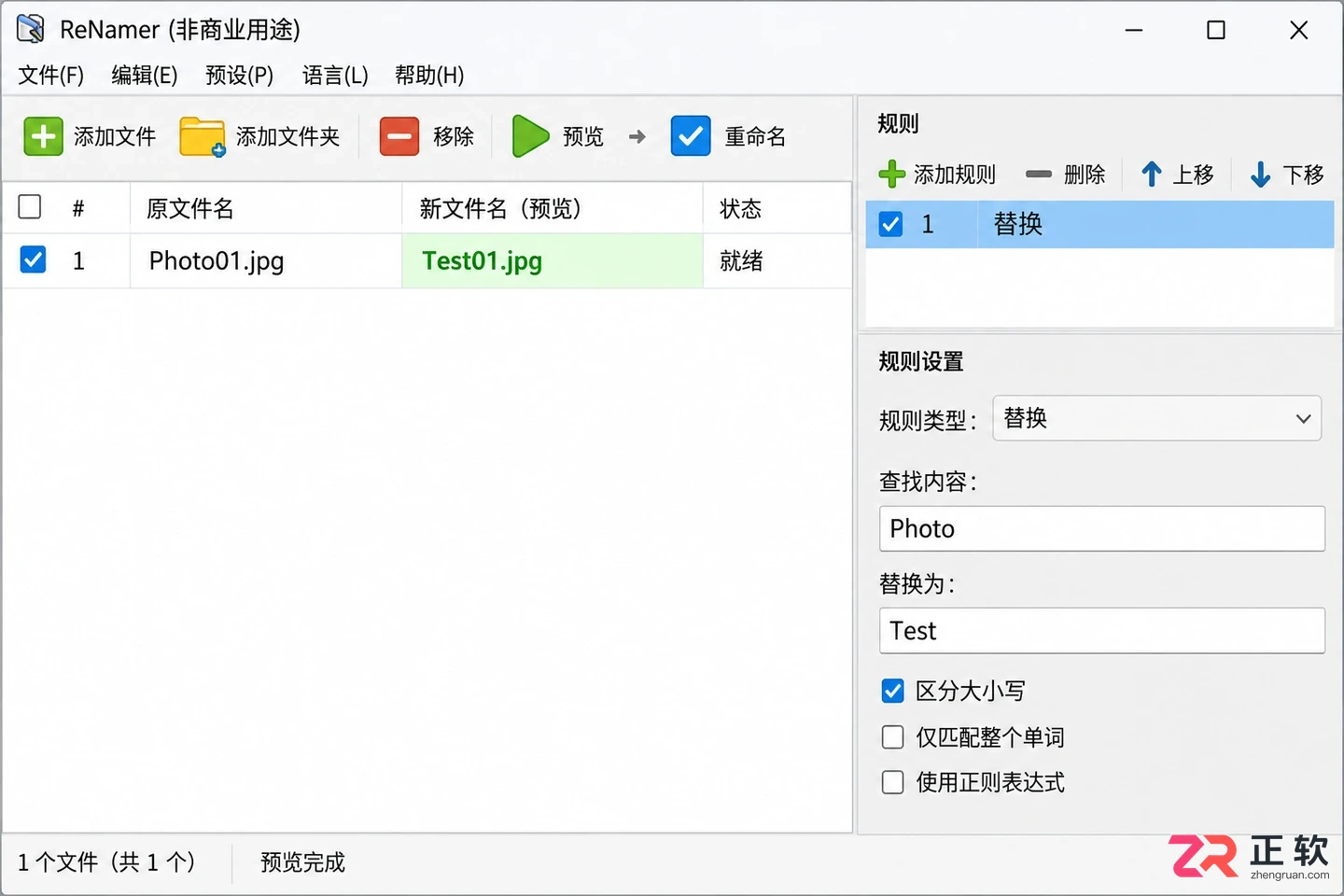Open the 语言(L) menu

tap(335, 75)
